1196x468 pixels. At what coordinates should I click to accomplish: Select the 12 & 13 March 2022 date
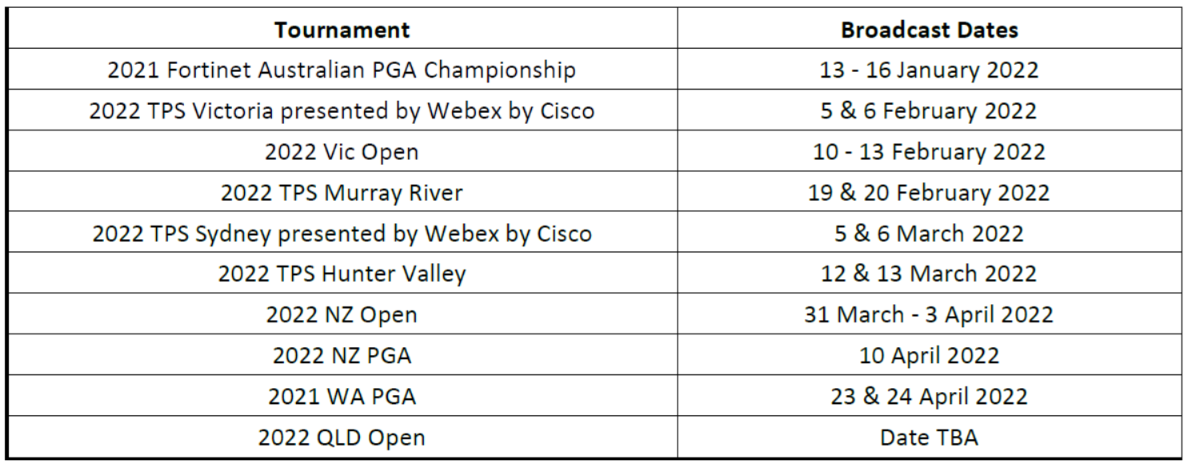coord(929,273)
